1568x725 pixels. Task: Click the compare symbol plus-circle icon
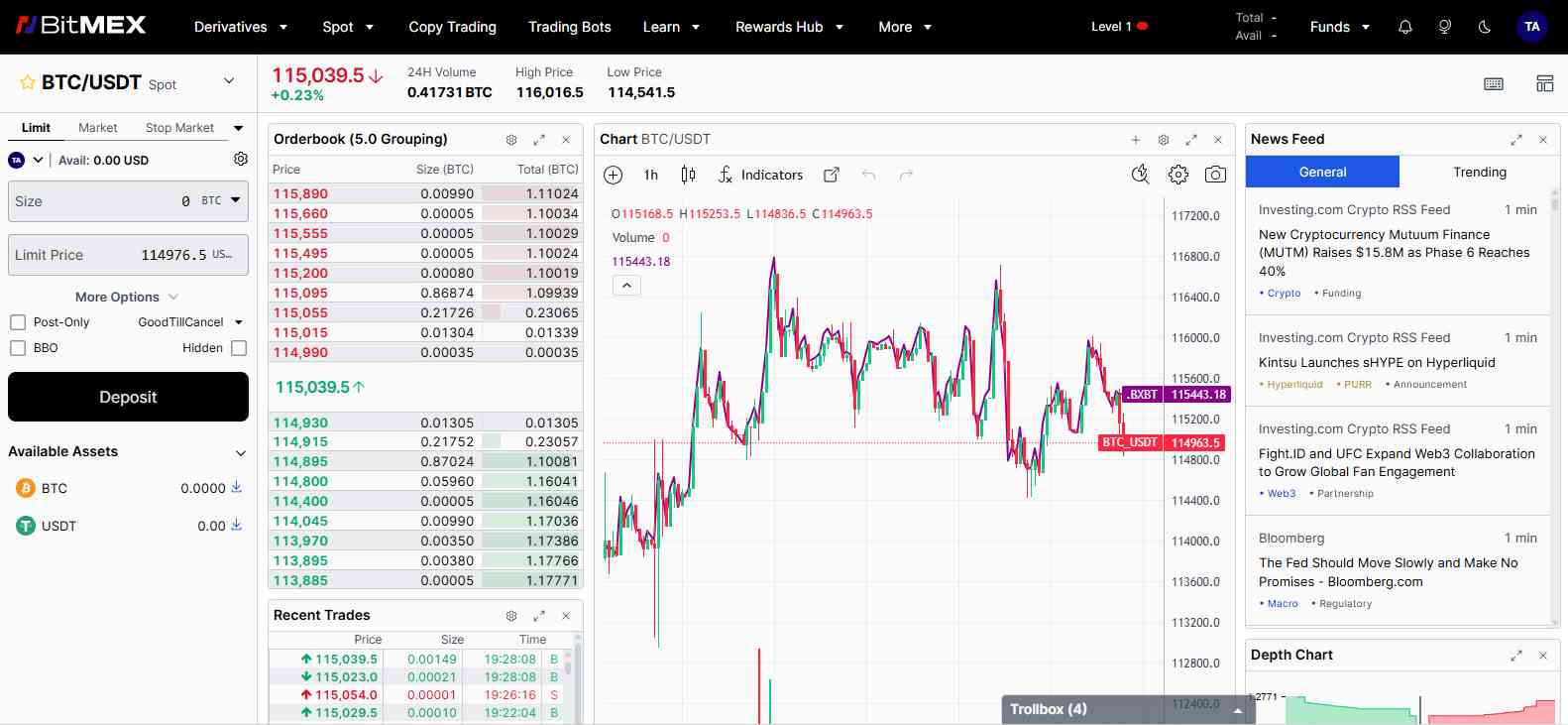(614, 175)
